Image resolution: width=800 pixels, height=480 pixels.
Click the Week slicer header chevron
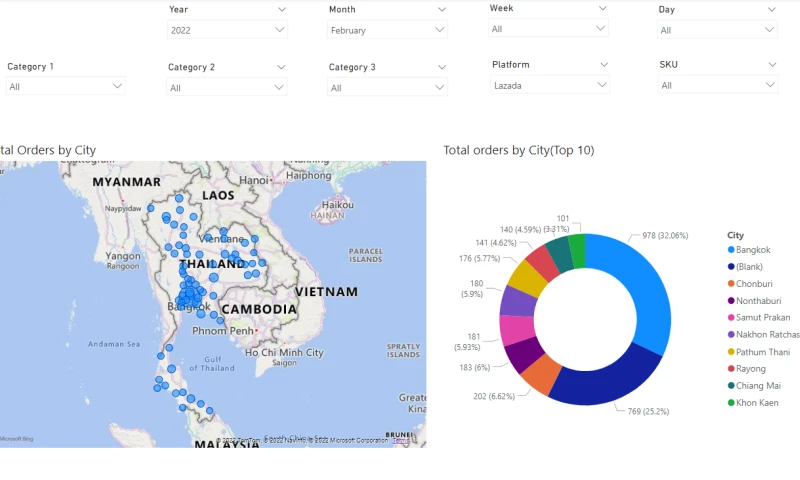click(603, 8)
